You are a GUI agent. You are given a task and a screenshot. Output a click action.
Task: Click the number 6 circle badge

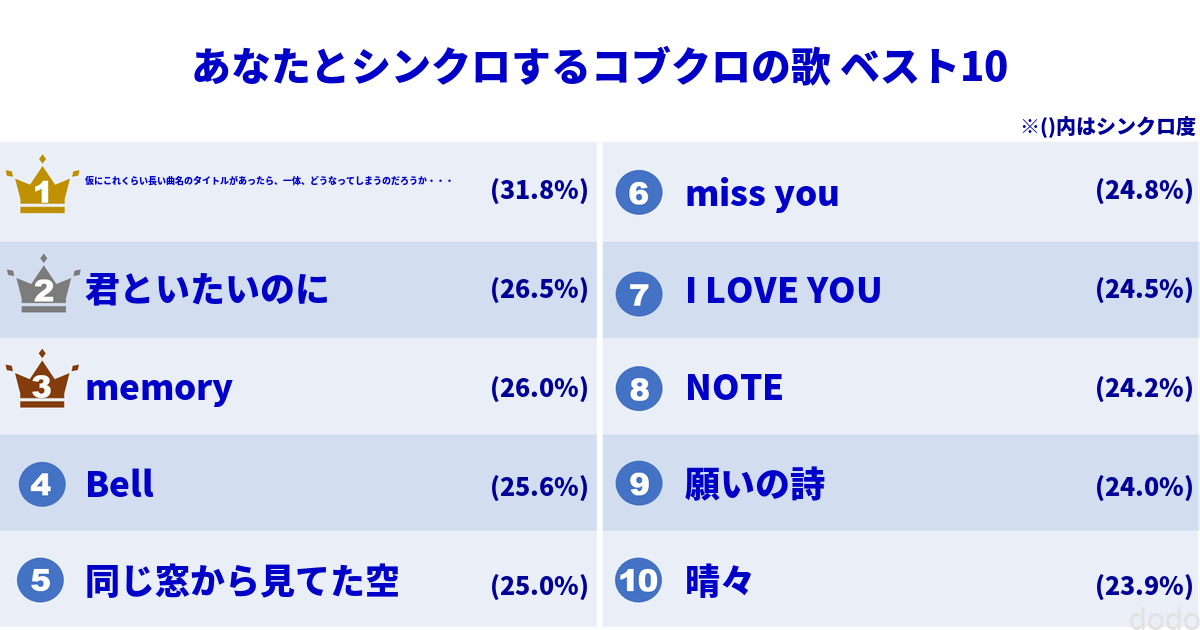(639, 193)
